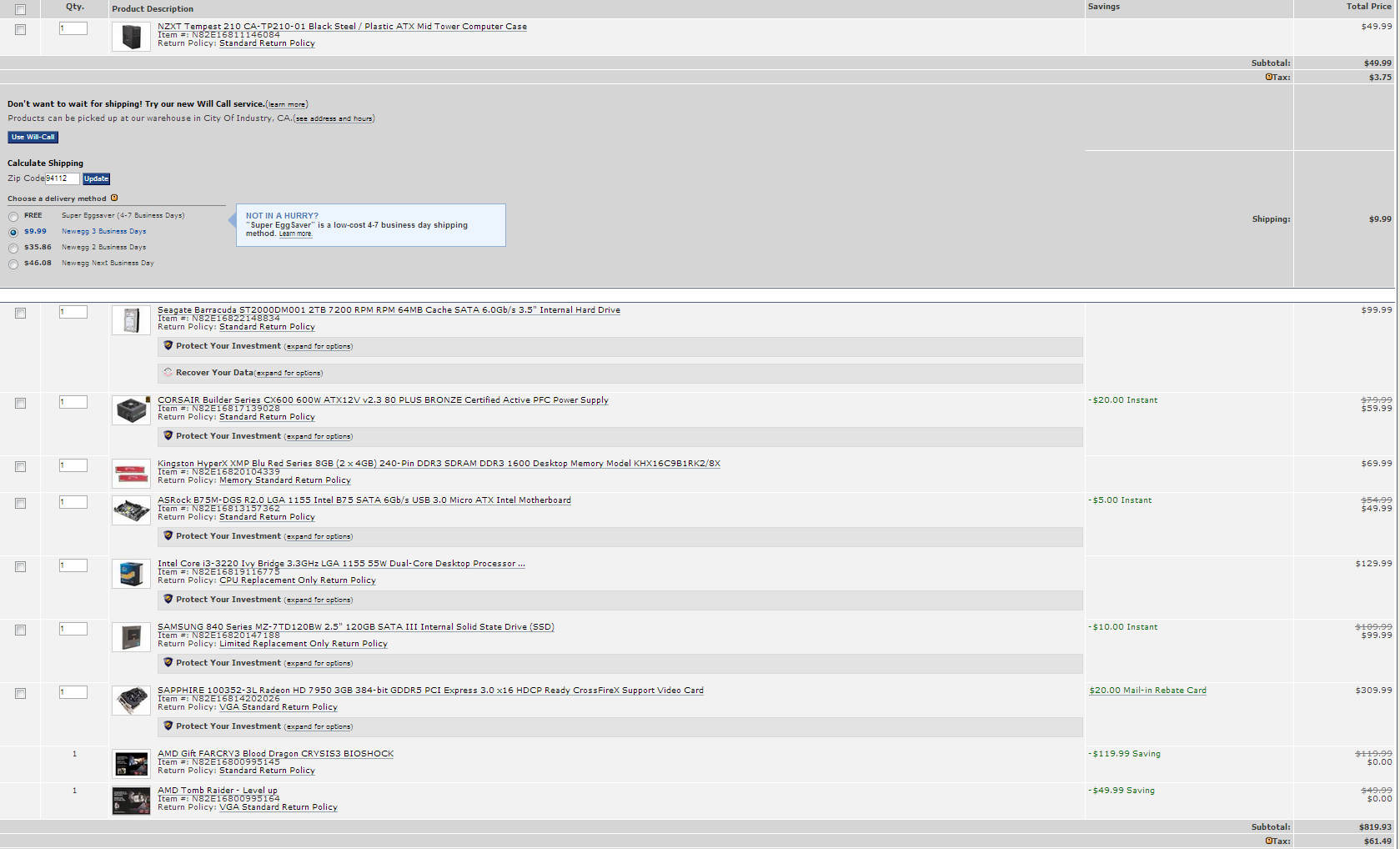Click the Tax info icon under the top subtotal
Screen dimensions: 1400x849
point(1268,77)
